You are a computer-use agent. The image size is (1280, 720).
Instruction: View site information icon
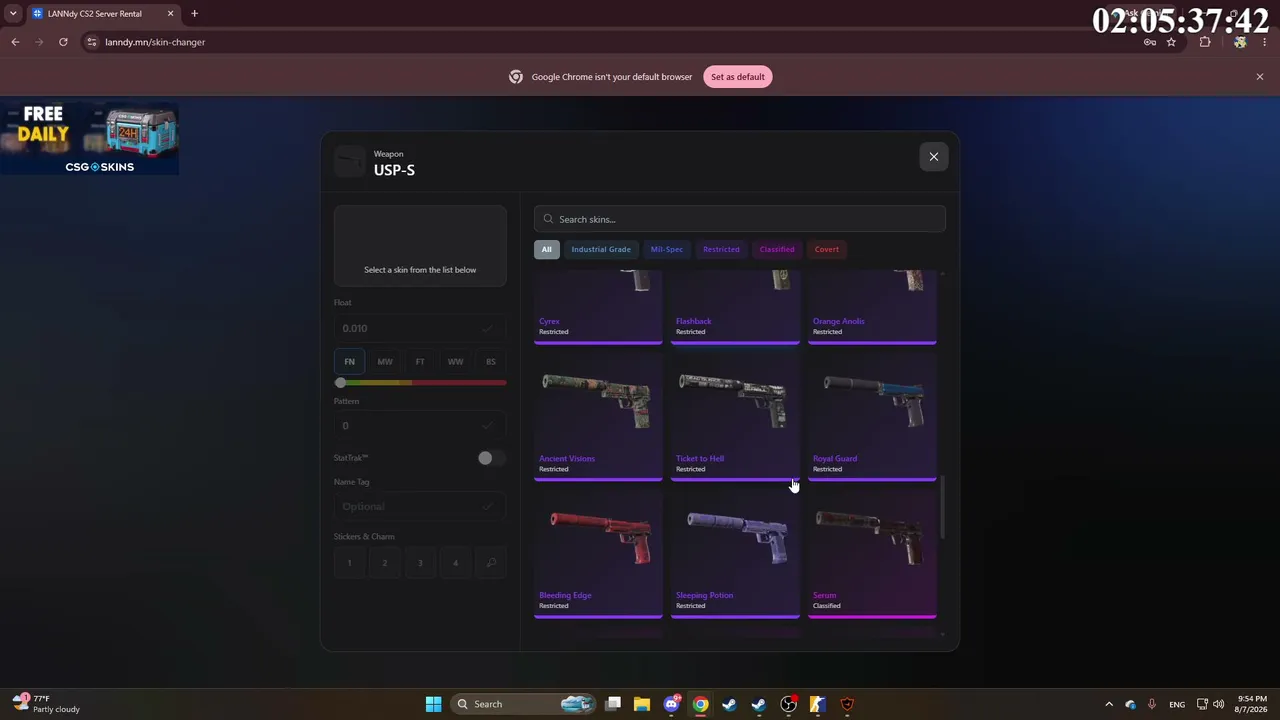click(x=91, y=42)
